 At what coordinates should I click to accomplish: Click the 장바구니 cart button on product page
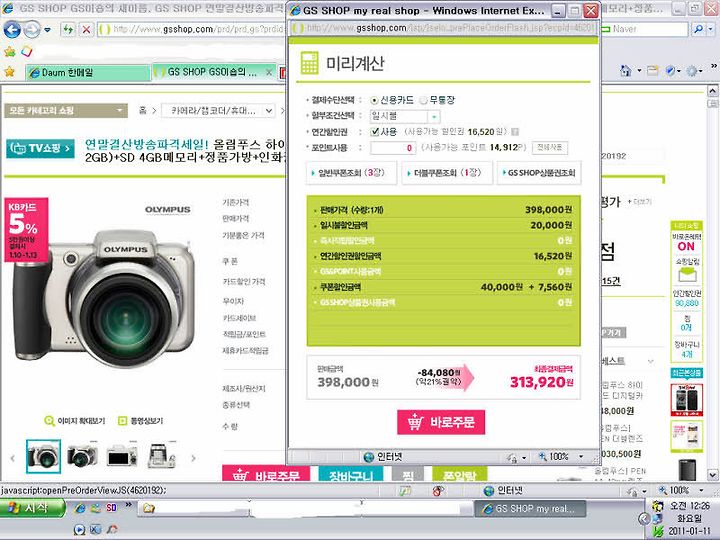click(x=351, y=475)
